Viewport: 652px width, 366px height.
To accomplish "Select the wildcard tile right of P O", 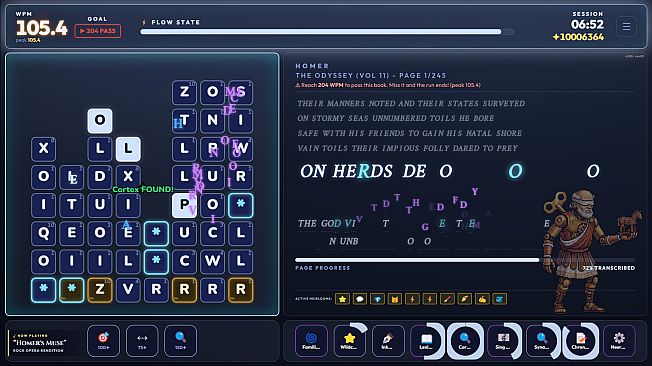I will click(x=241, y=205).
